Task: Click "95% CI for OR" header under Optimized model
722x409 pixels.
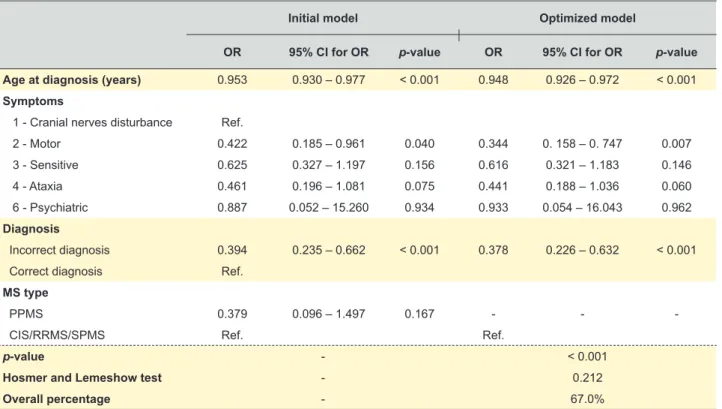Action: 582,52
